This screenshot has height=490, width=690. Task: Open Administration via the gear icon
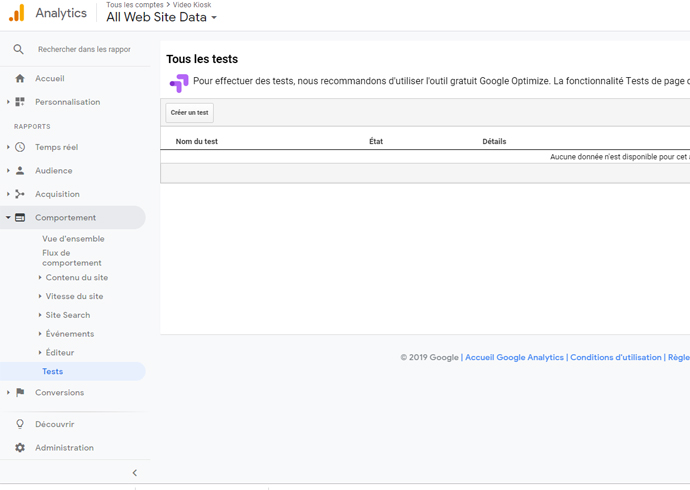pos(20,448)
